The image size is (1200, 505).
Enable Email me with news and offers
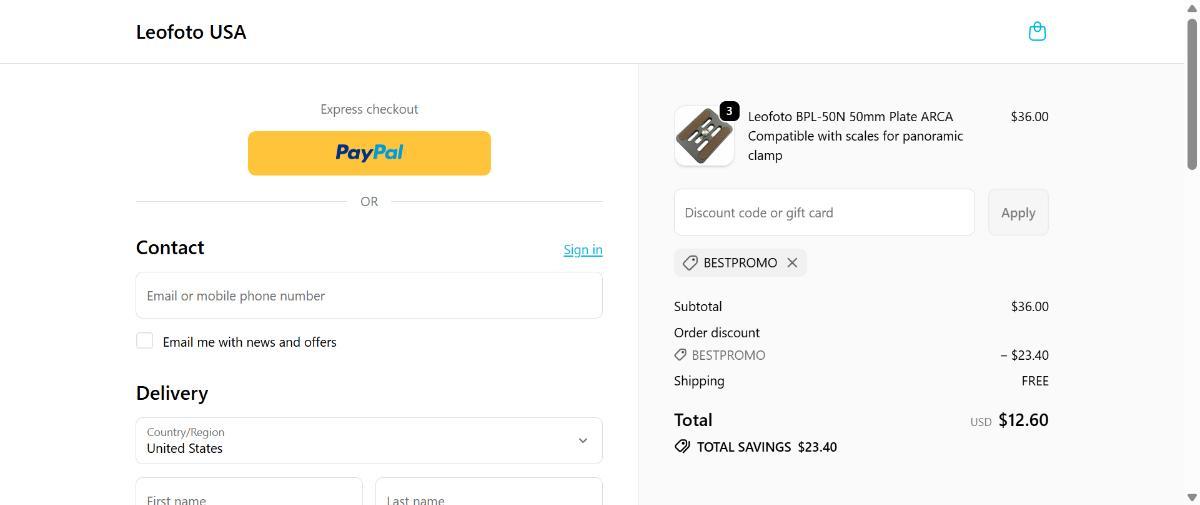tap(145, 341)
